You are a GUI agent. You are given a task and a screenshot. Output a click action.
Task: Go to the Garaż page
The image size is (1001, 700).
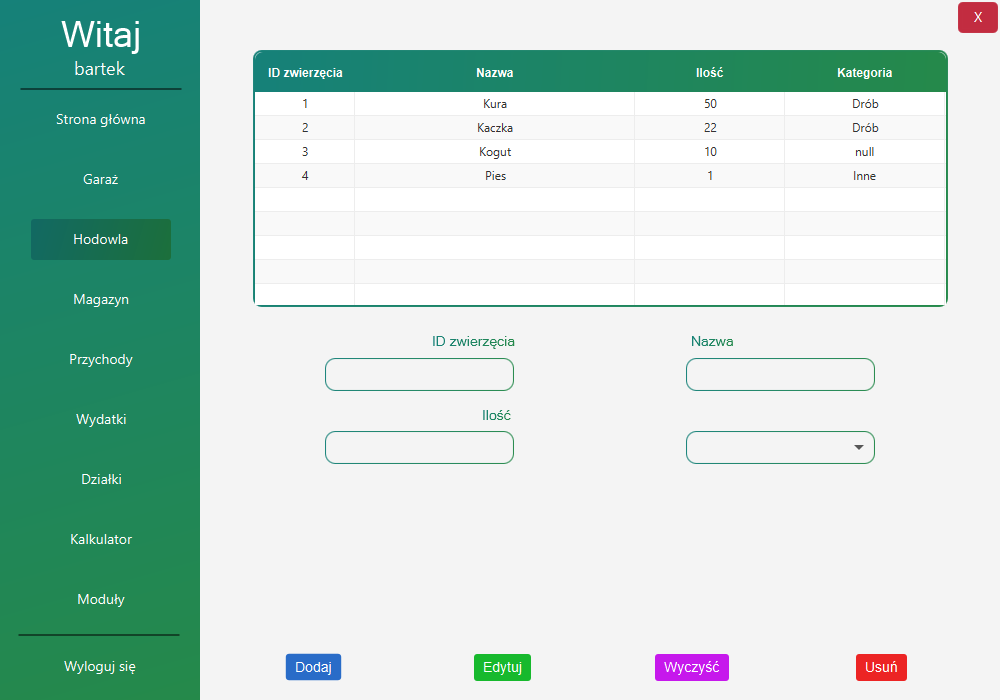pos(100,179)
